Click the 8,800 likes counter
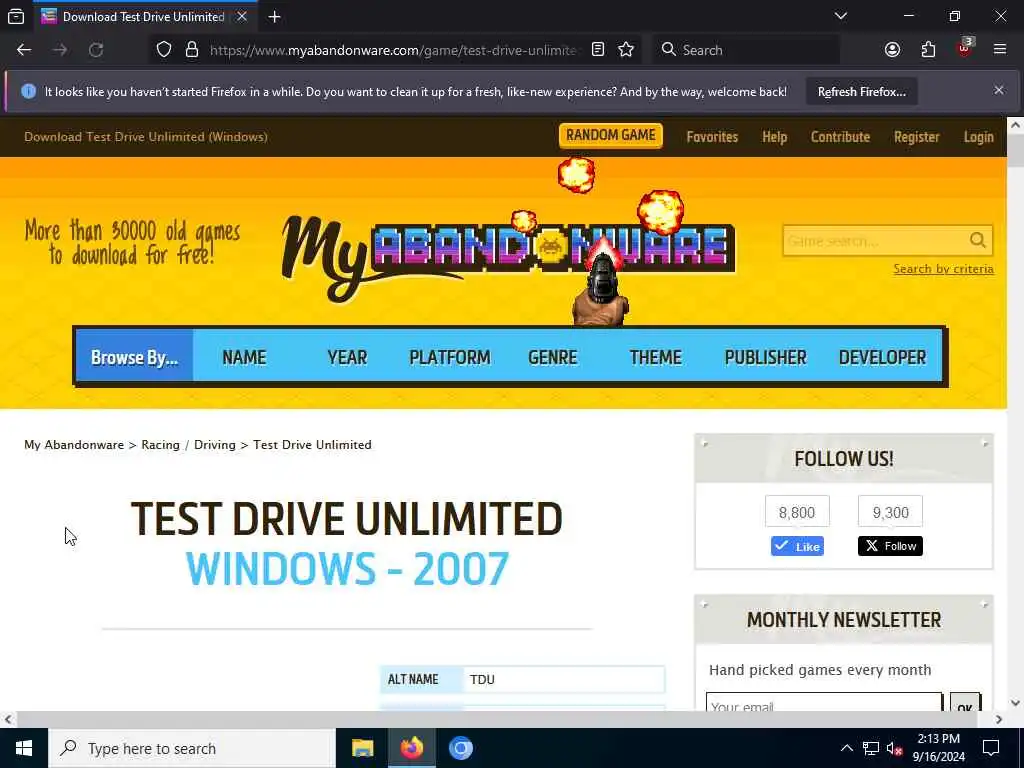Image resolution: width=1024 pixels, height=768 pixels. click(797, 512)
